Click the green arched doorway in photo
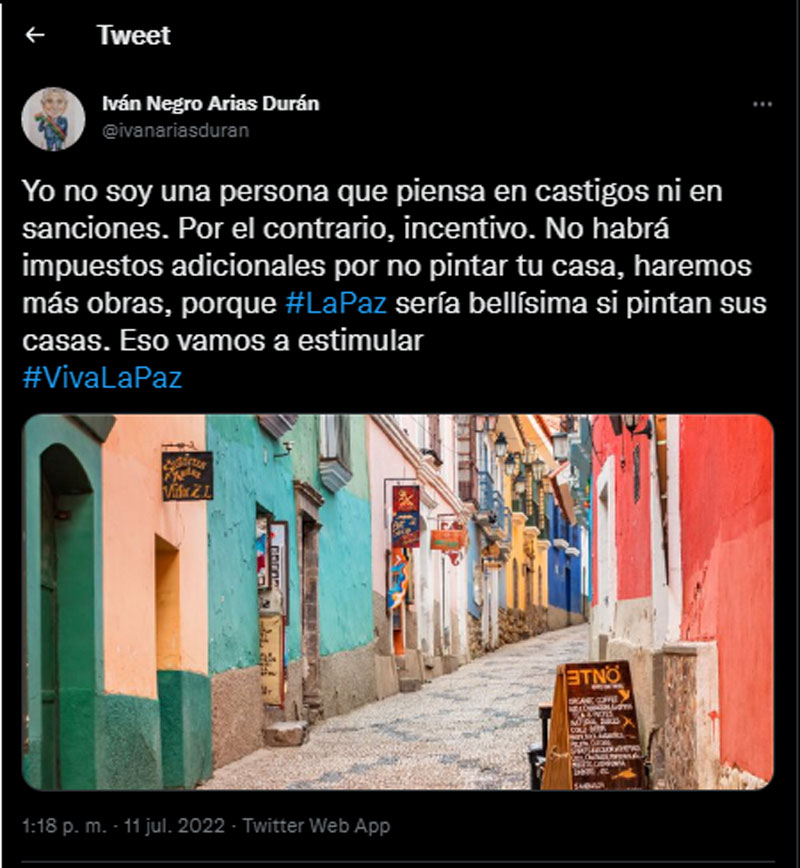The height and width of the screenshot is (868, 800). [66, 609]
